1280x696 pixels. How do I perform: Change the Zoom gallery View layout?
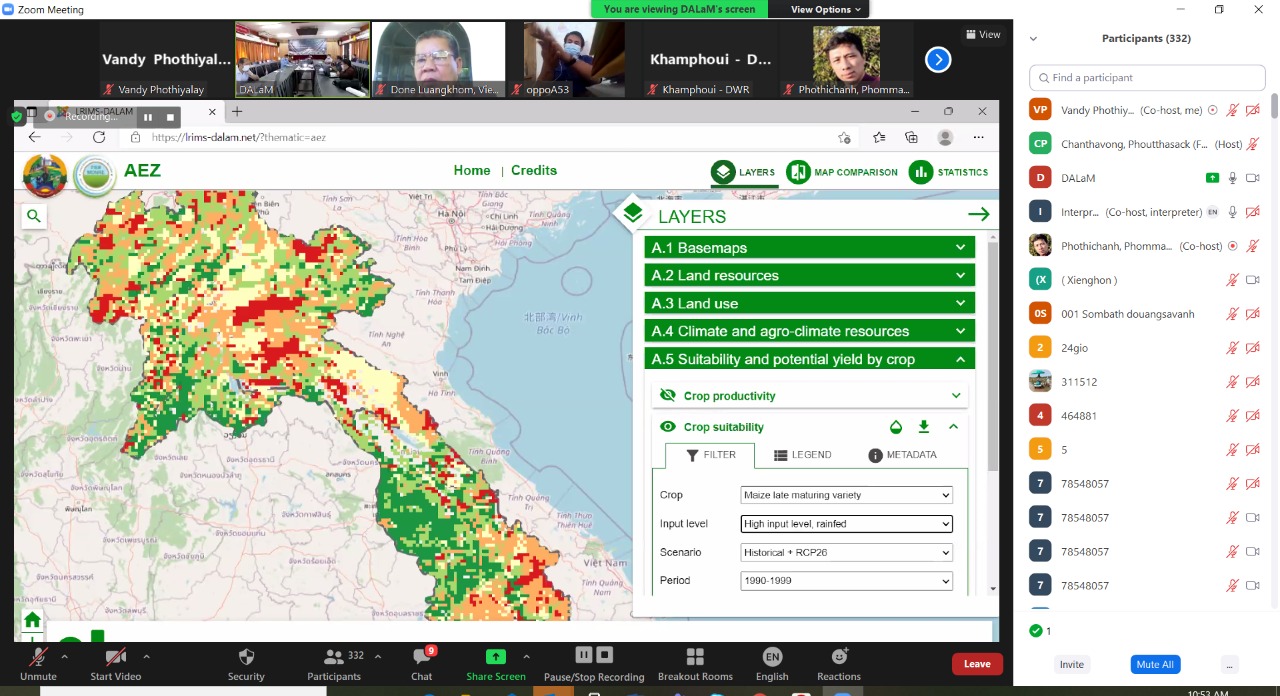pyautogui.click(x=983, y=35)
